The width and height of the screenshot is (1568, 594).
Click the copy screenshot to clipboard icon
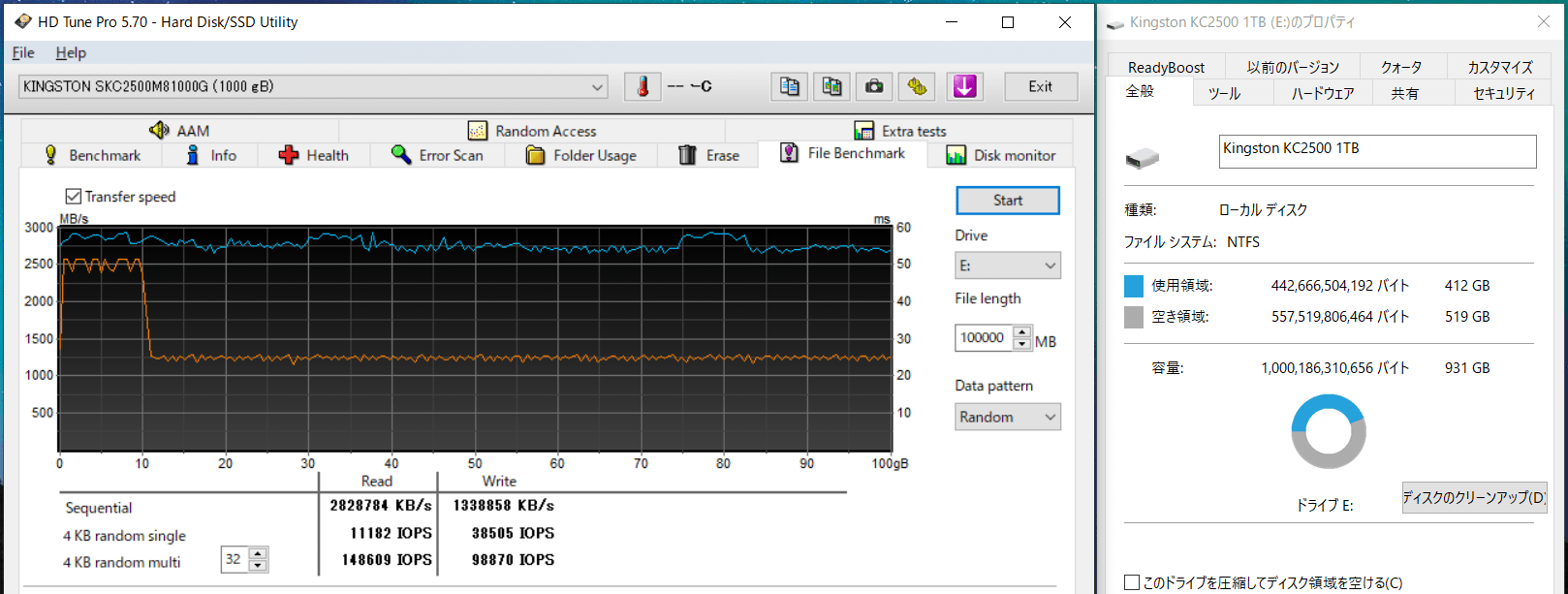tap(831, 86)
